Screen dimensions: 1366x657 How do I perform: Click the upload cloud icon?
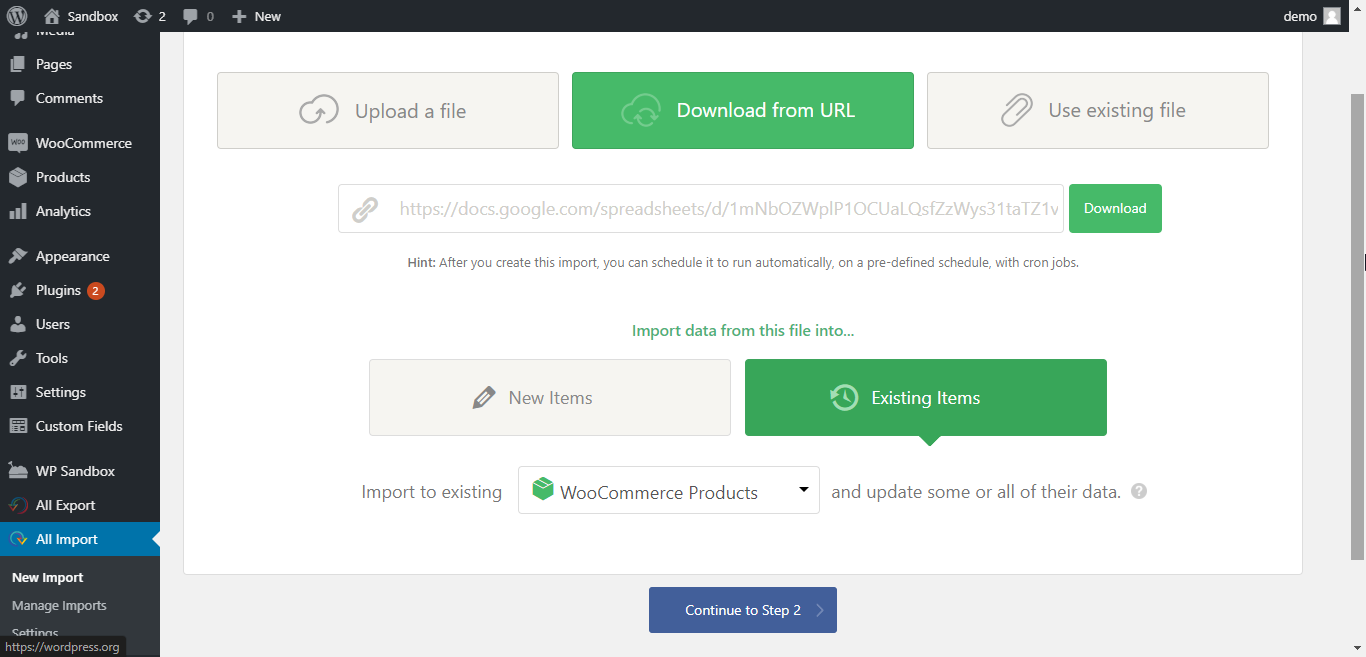click(x=319, y=110)
